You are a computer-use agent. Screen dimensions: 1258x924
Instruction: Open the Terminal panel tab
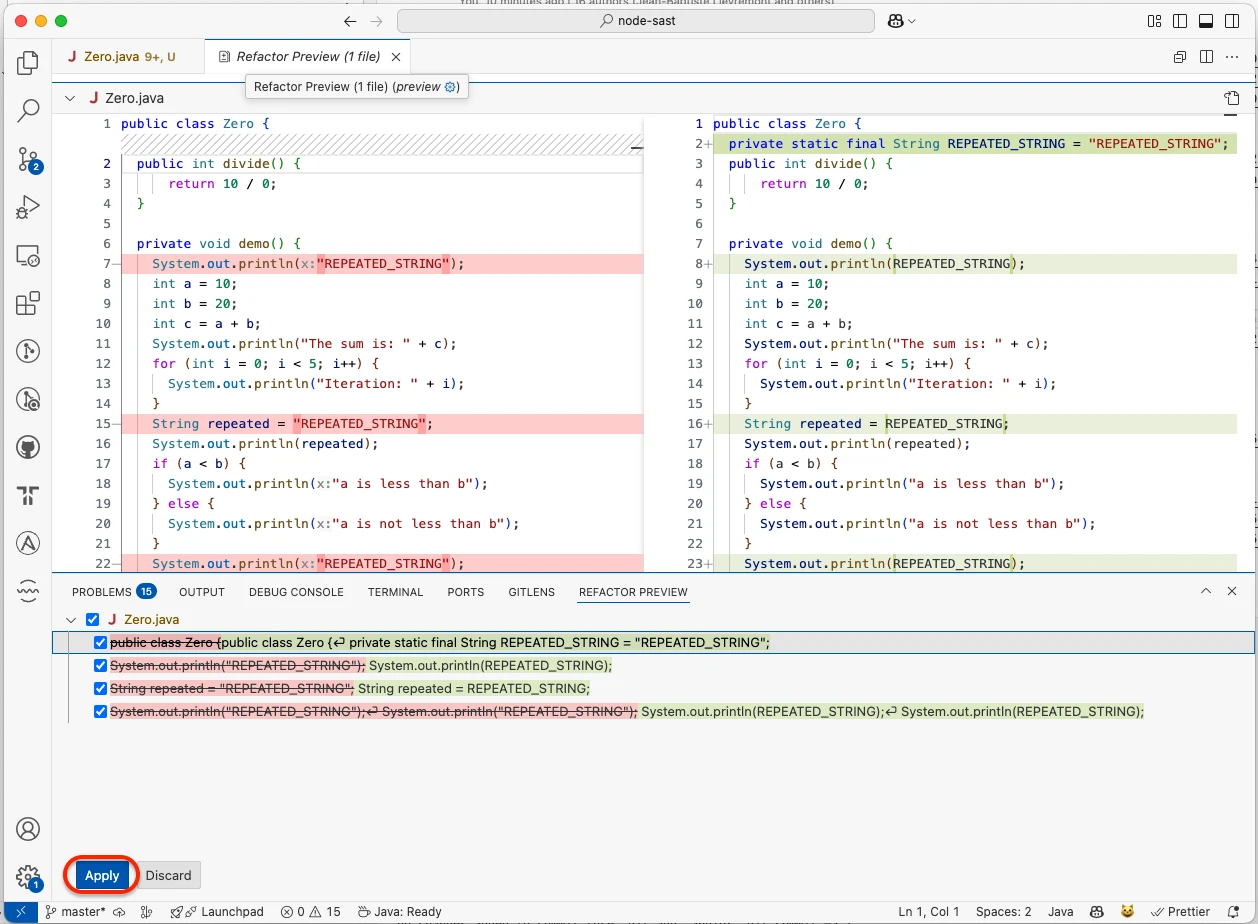pos(395,591)
